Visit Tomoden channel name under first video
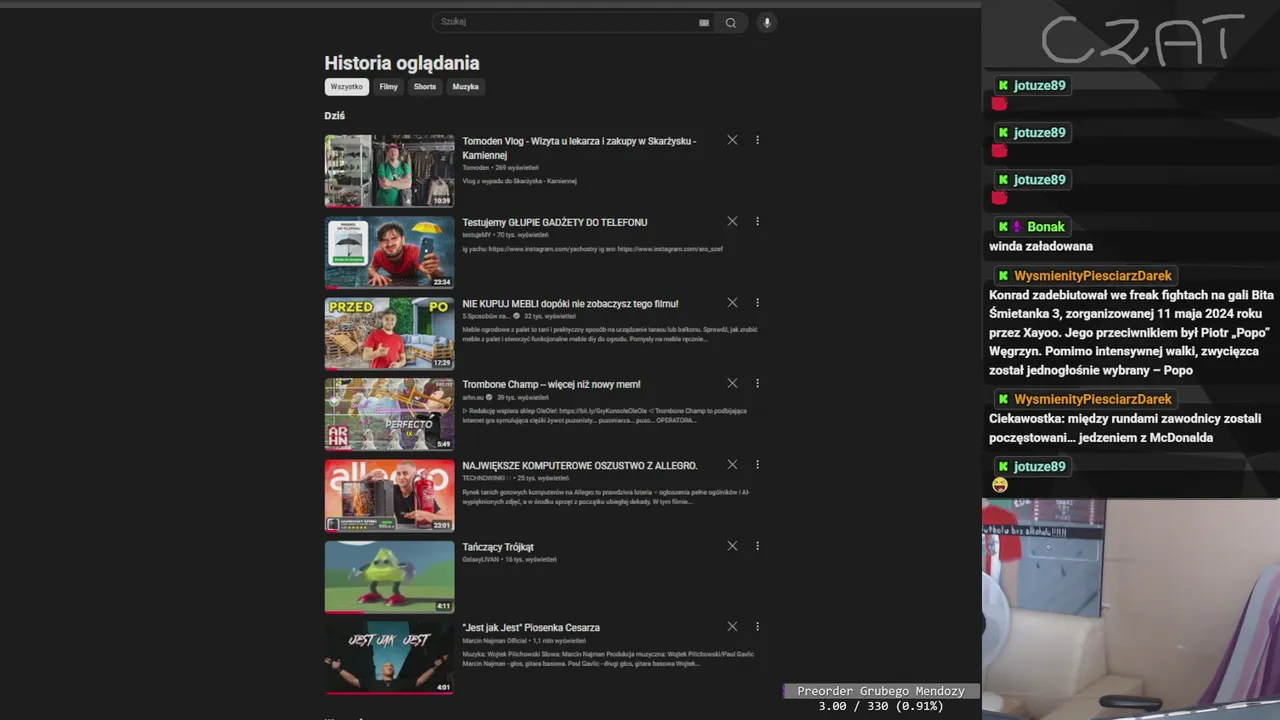The width and height of the screenshot is (1280, 720). click(476, 168)
